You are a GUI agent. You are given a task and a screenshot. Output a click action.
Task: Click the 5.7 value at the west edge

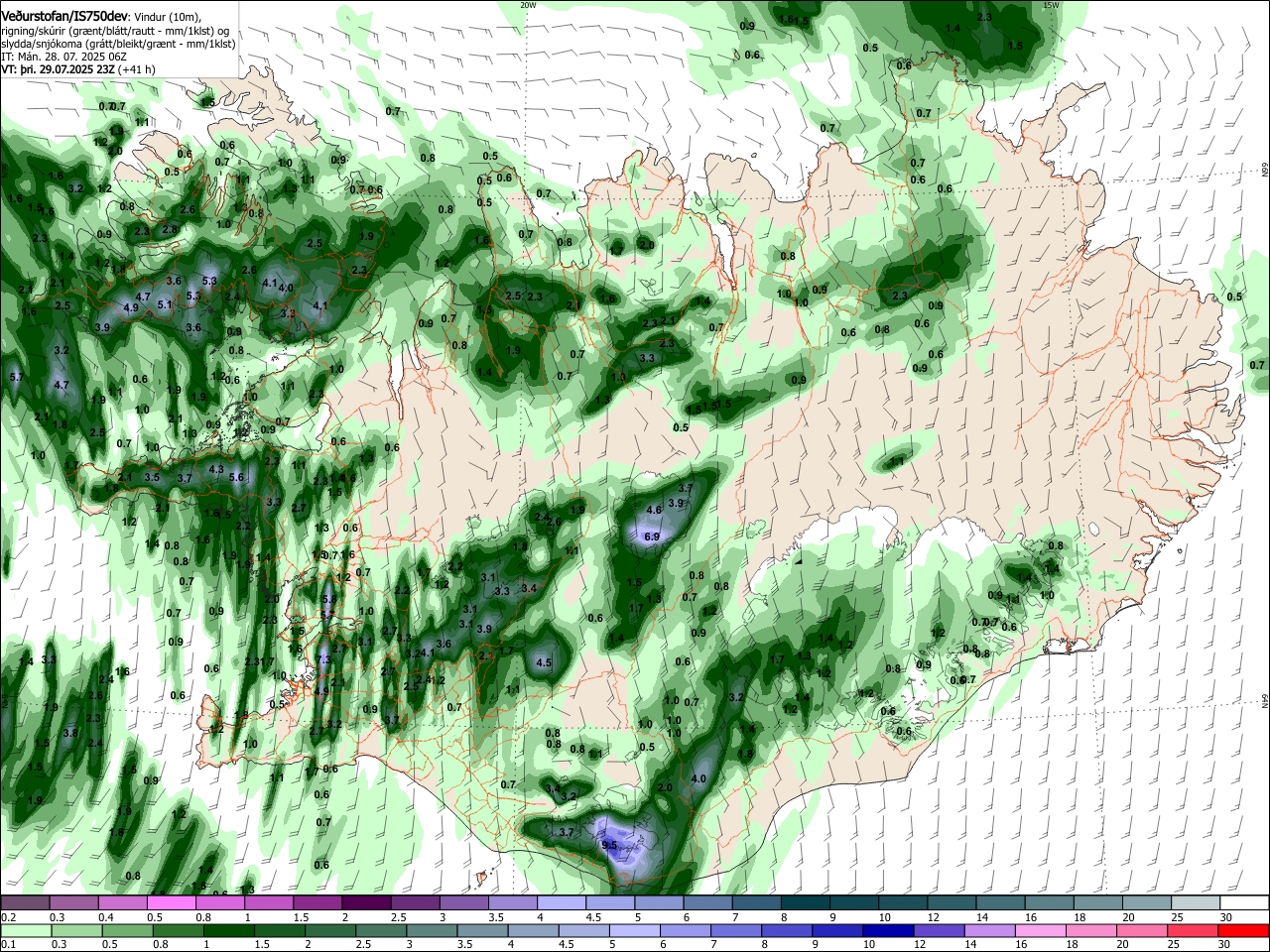[16, 377]
